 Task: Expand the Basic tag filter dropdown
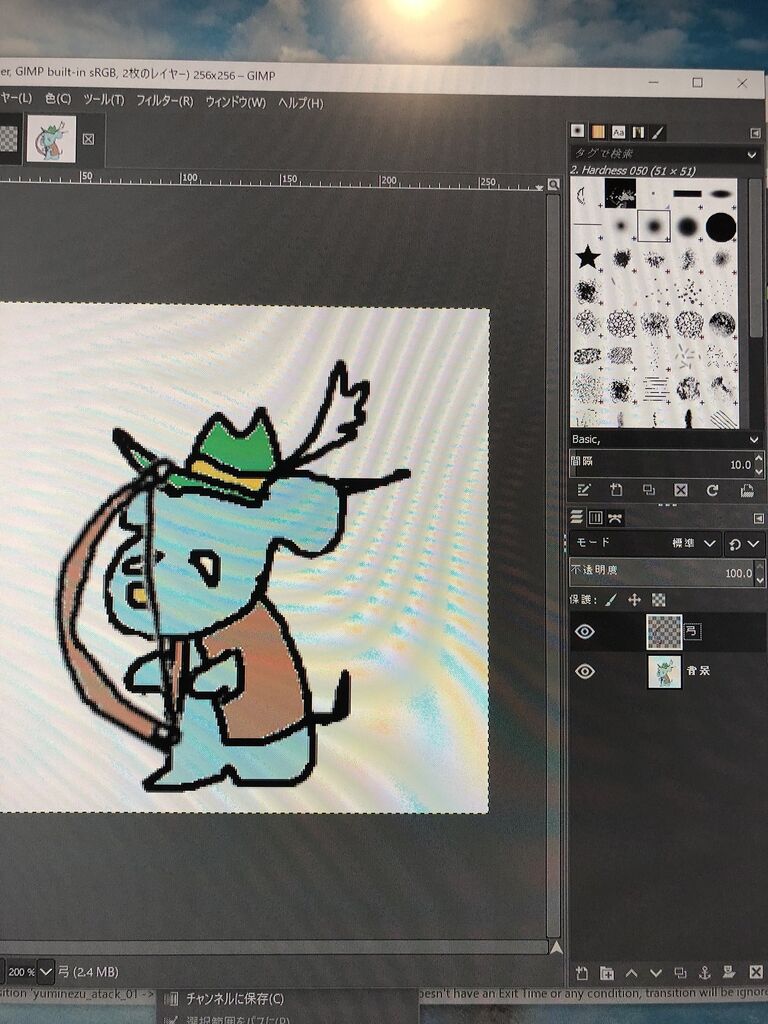754,440
